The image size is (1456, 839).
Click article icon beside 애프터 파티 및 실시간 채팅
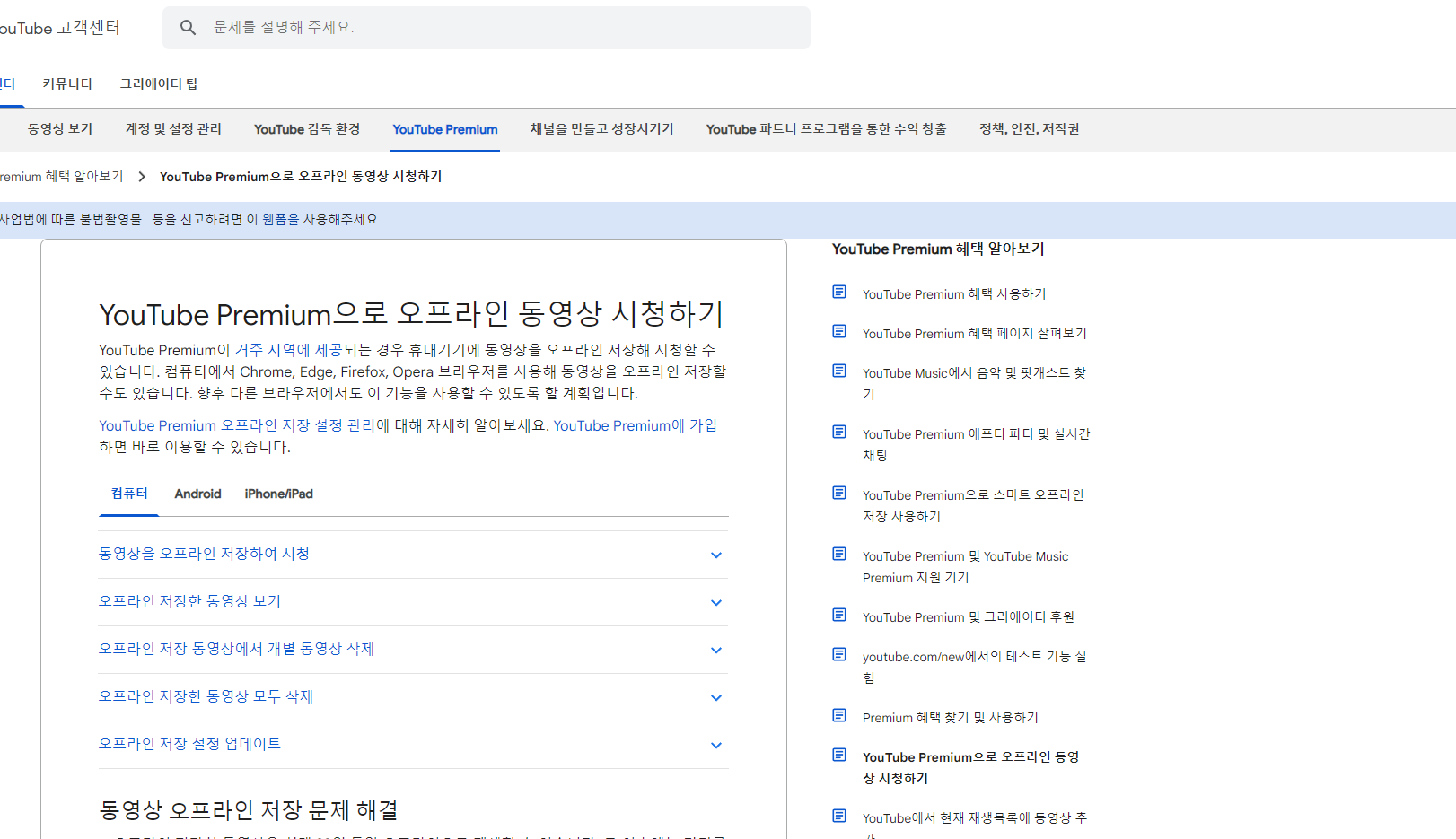click(839, 432)
